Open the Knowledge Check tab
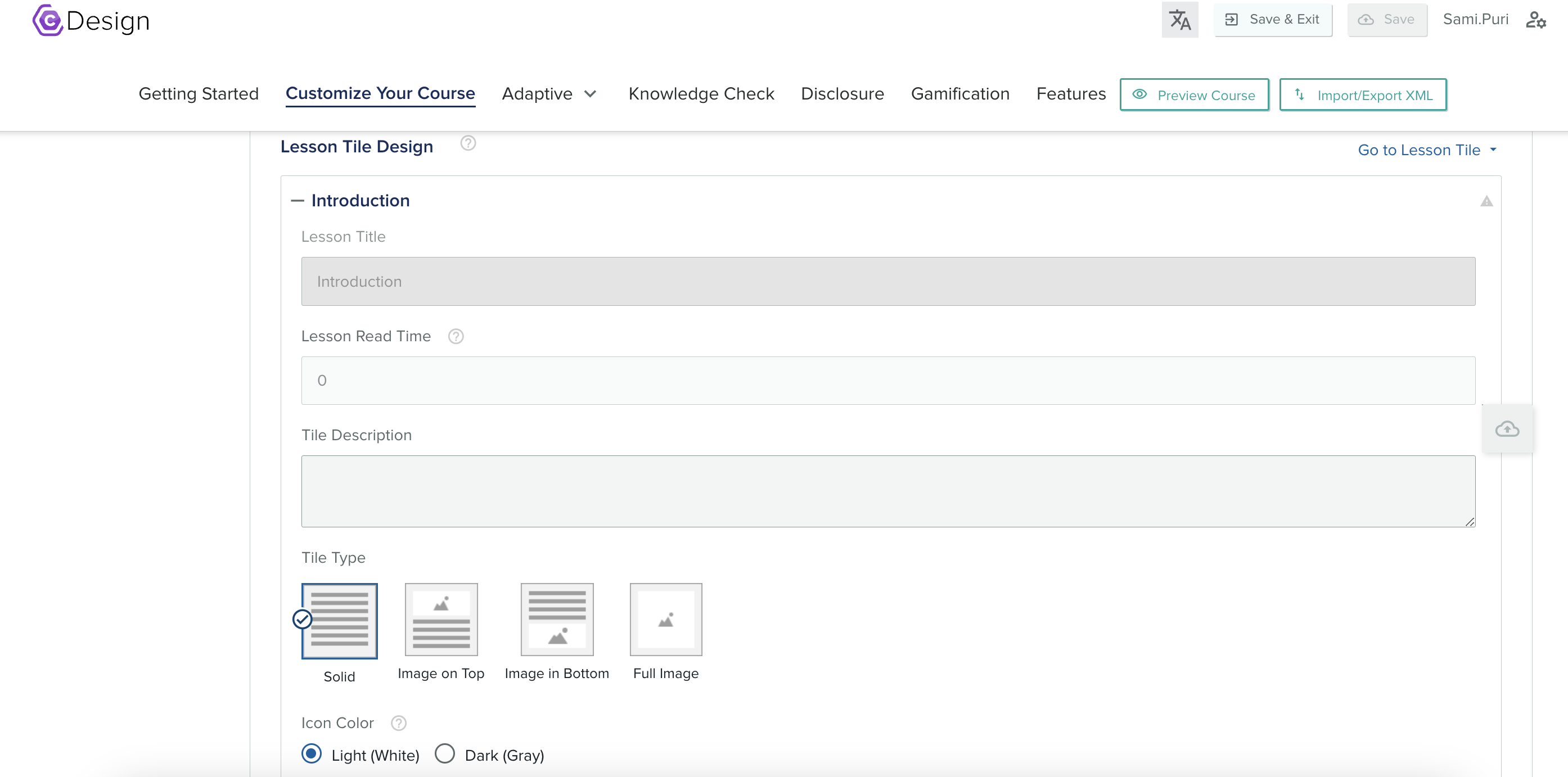The height and width of the screenshot is (777, 1568). click(701, 94)
